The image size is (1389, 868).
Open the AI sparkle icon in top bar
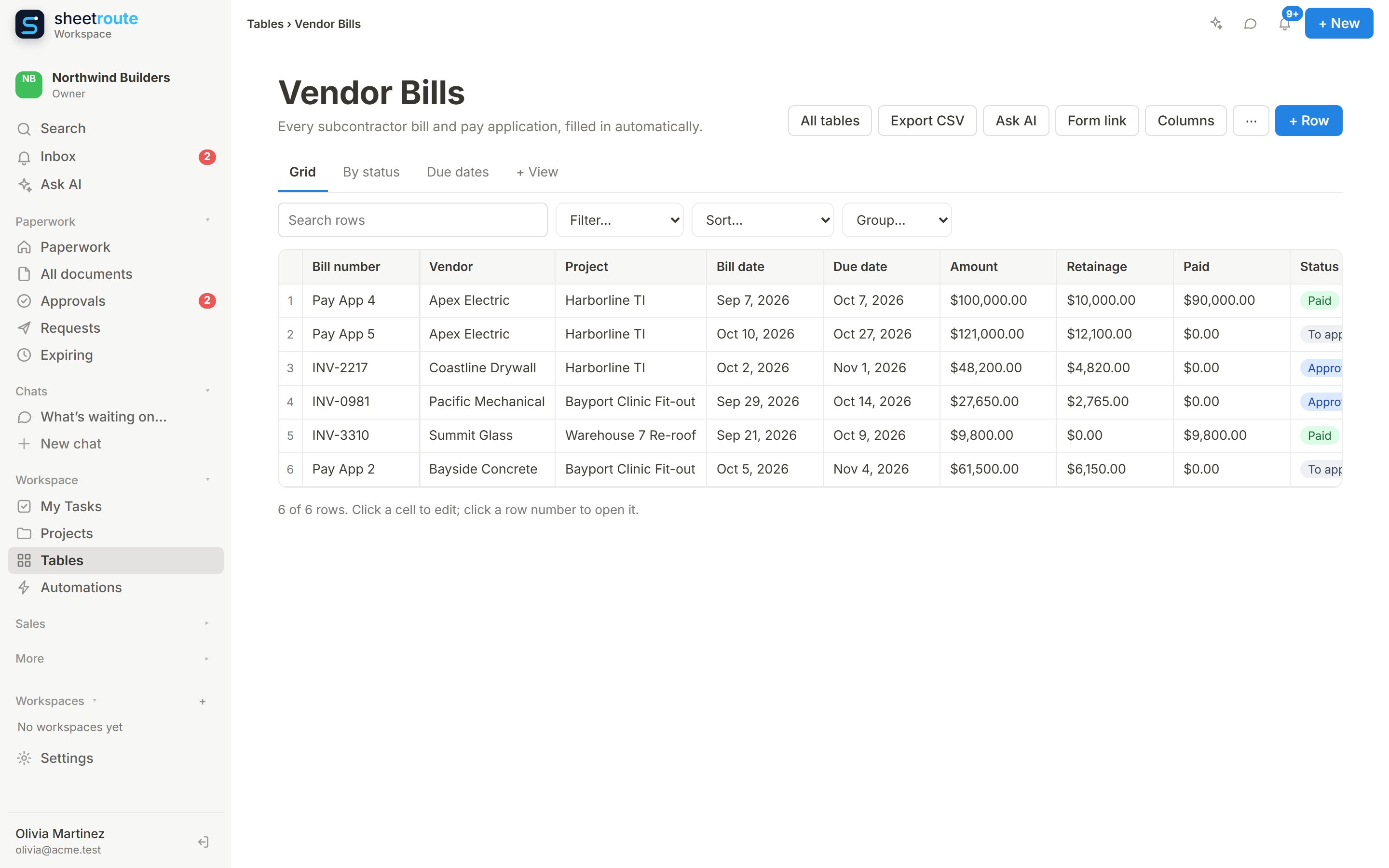point(1216,24)
